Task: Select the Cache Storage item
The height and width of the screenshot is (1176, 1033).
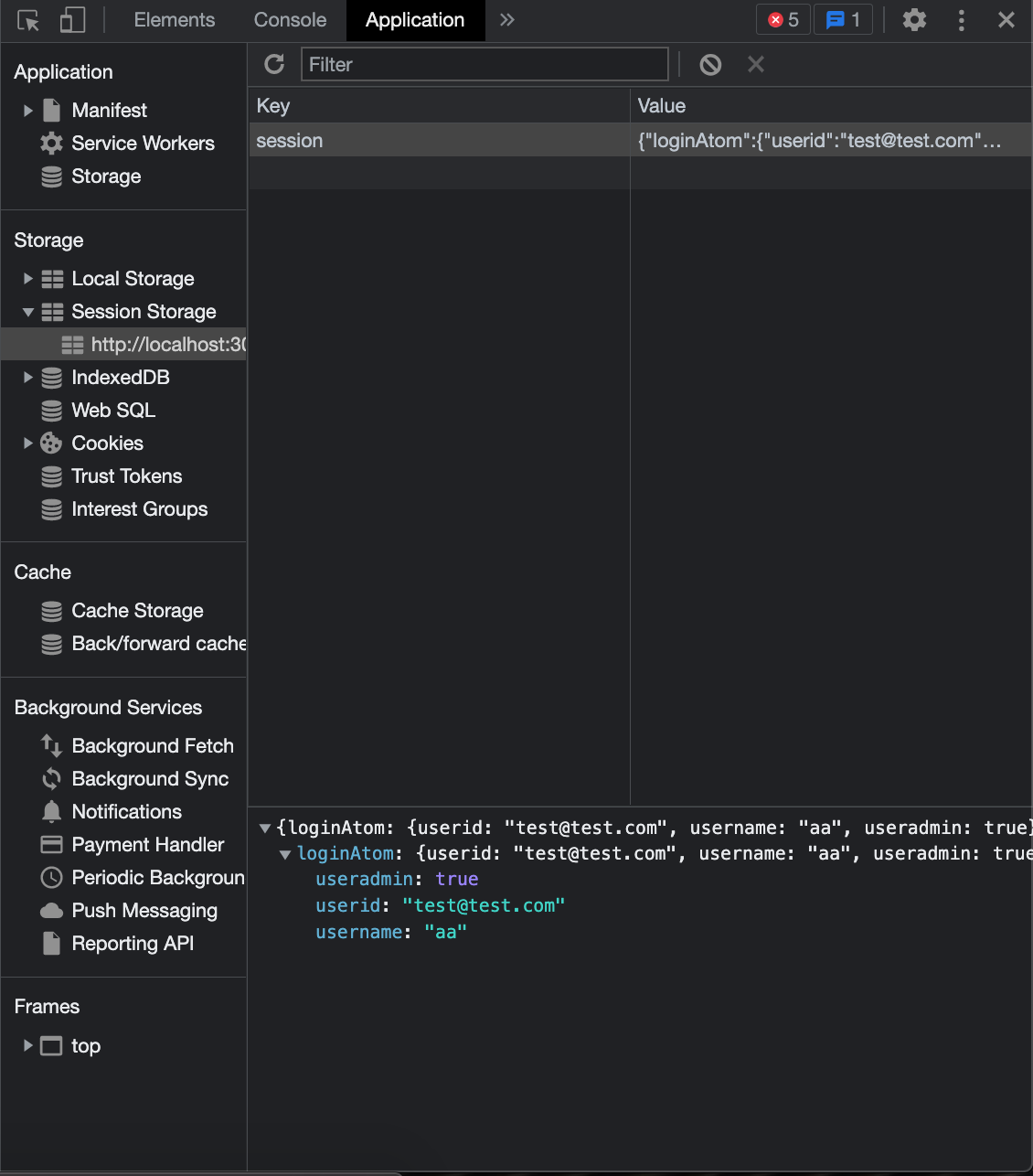Action: coord(137,611)
